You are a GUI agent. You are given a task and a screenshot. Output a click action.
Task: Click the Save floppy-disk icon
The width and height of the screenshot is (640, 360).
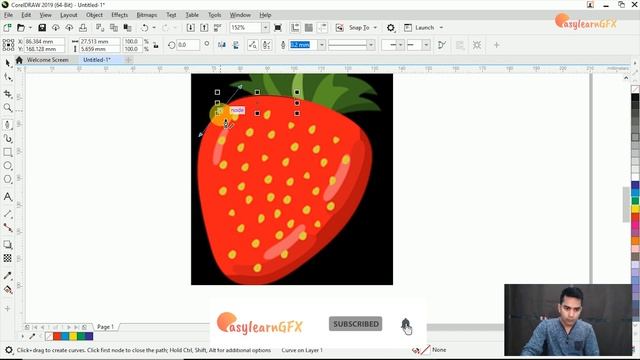point(42,28)
